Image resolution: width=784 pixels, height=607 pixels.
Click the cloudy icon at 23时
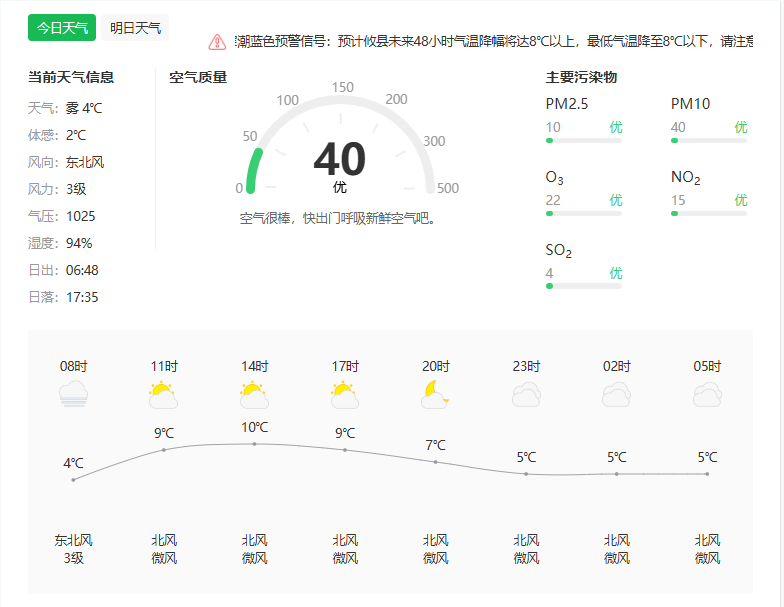pos(526,394)
